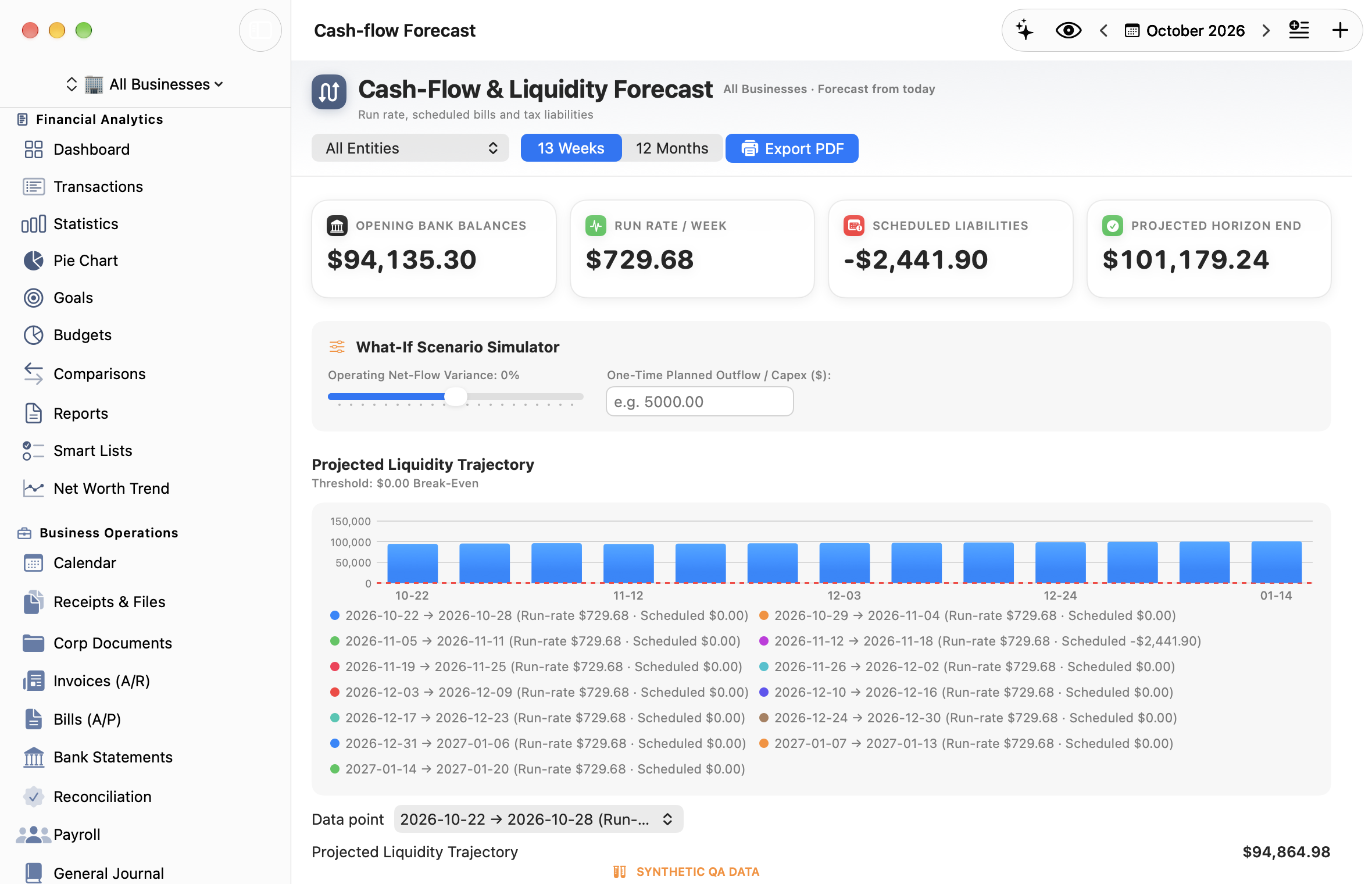
Task: Click the Projected Horizon End value $101,179.24
Action: [1185, 259]
